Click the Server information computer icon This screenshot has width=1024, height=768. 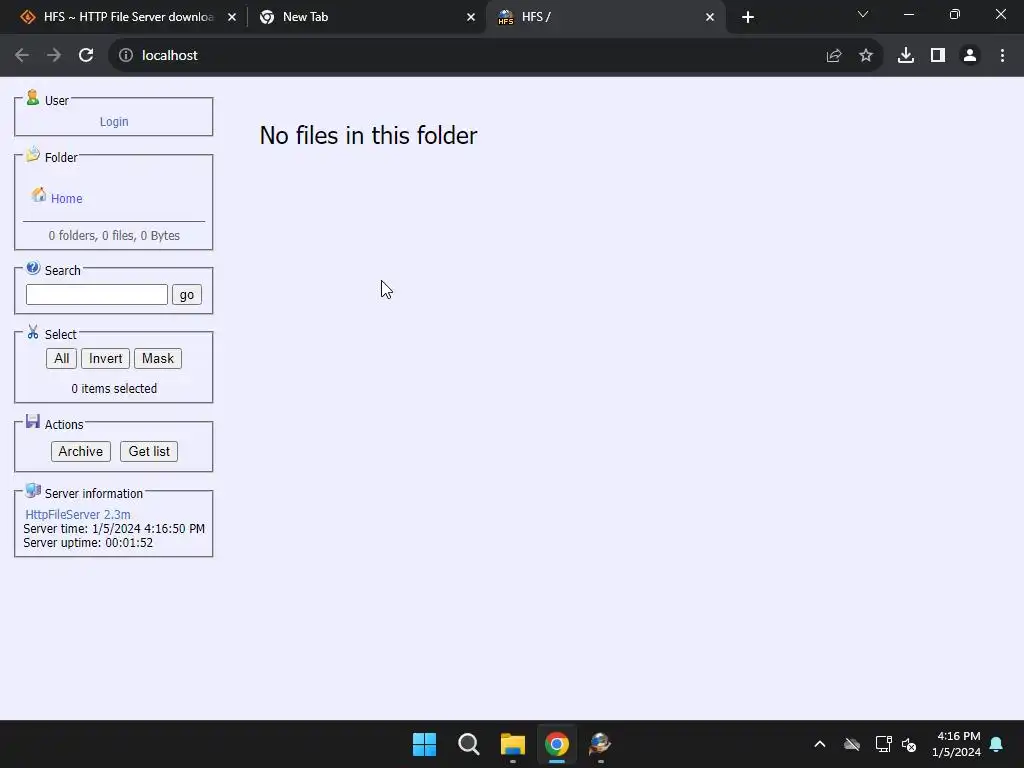pyautogui.click(x=33, y=490)
